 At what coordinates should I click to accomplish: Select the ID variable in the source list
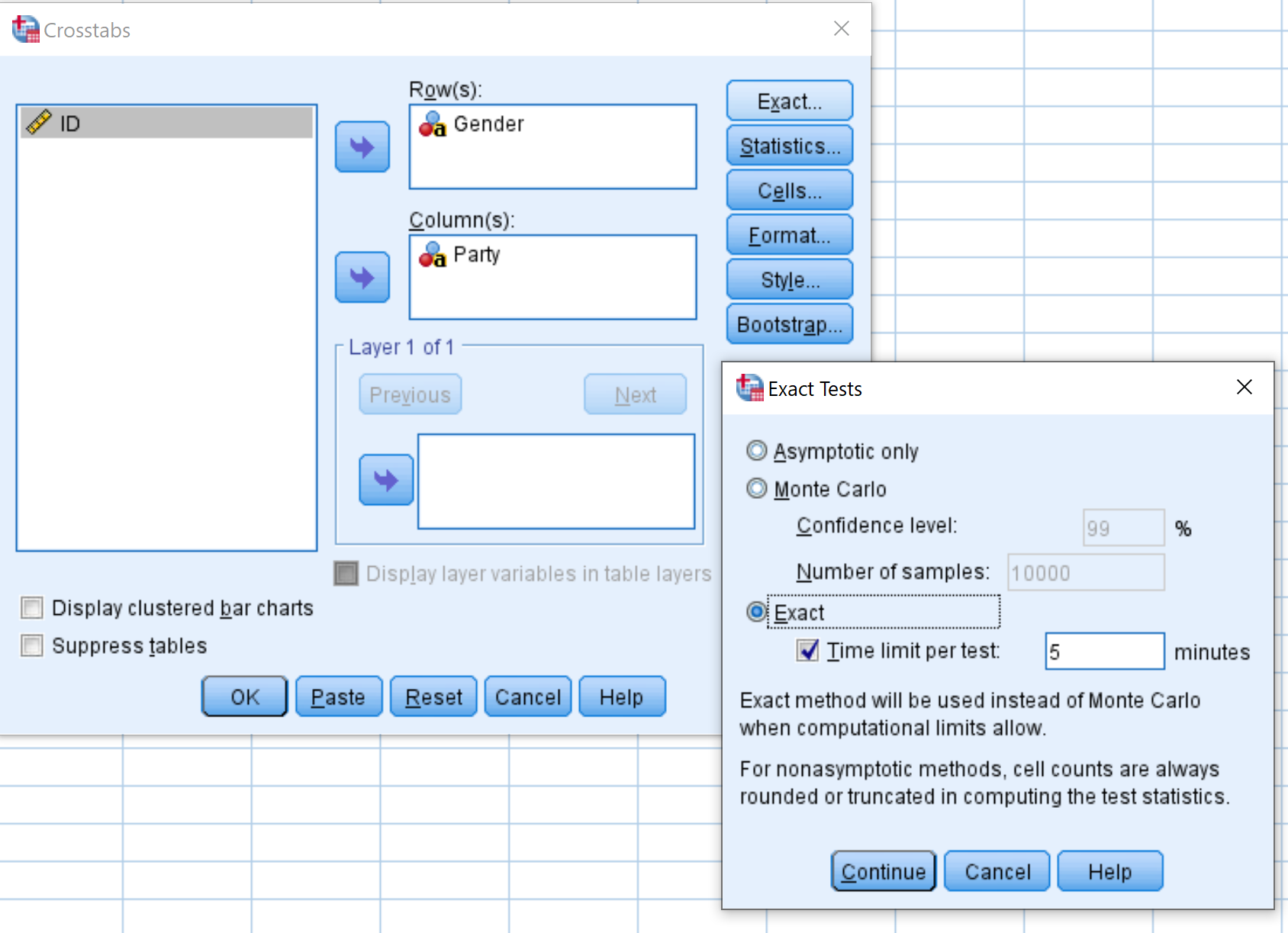166,123
